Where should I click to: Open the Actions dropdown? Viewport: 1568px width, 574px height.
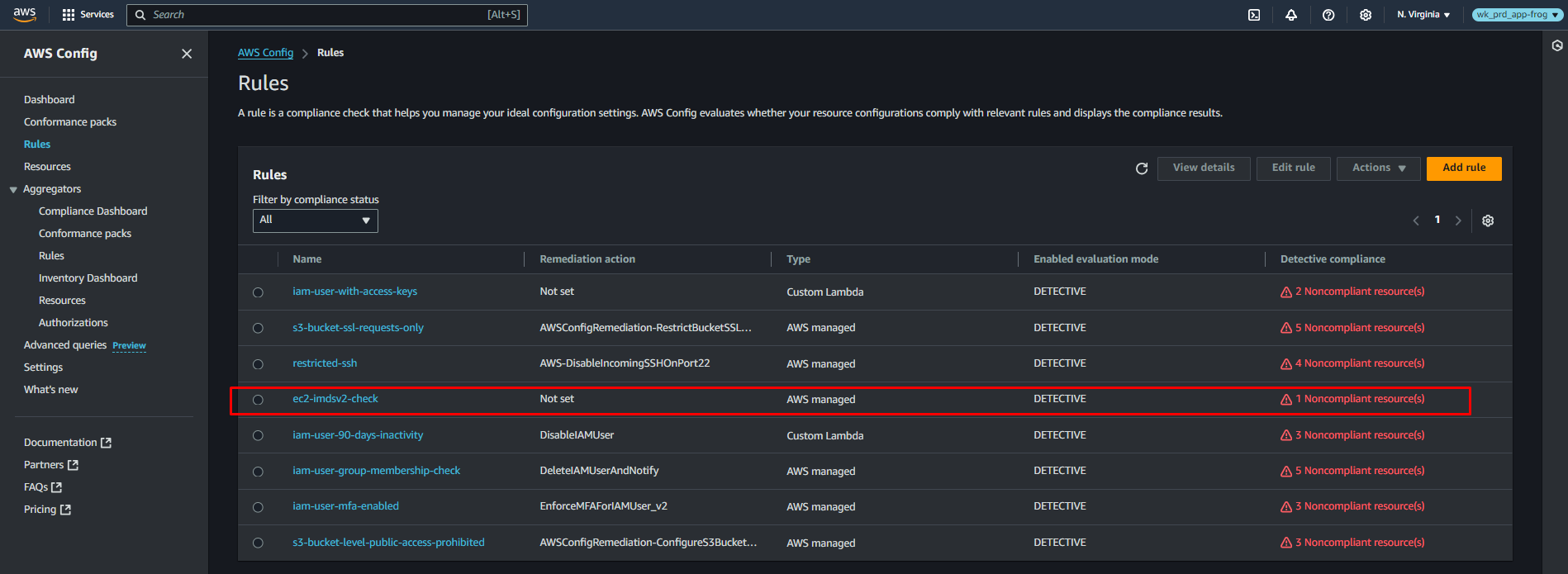coord(1378,168)
